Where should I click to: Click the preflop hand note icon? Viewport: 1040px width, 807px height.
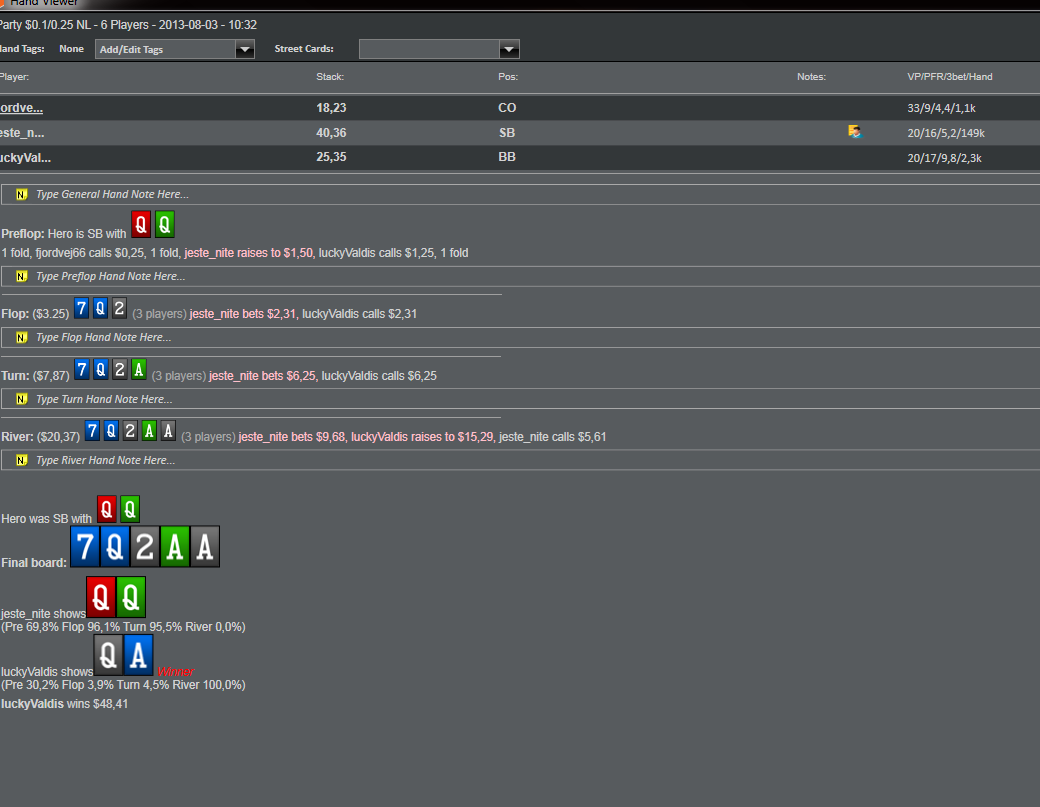click(x=21, y=276)
